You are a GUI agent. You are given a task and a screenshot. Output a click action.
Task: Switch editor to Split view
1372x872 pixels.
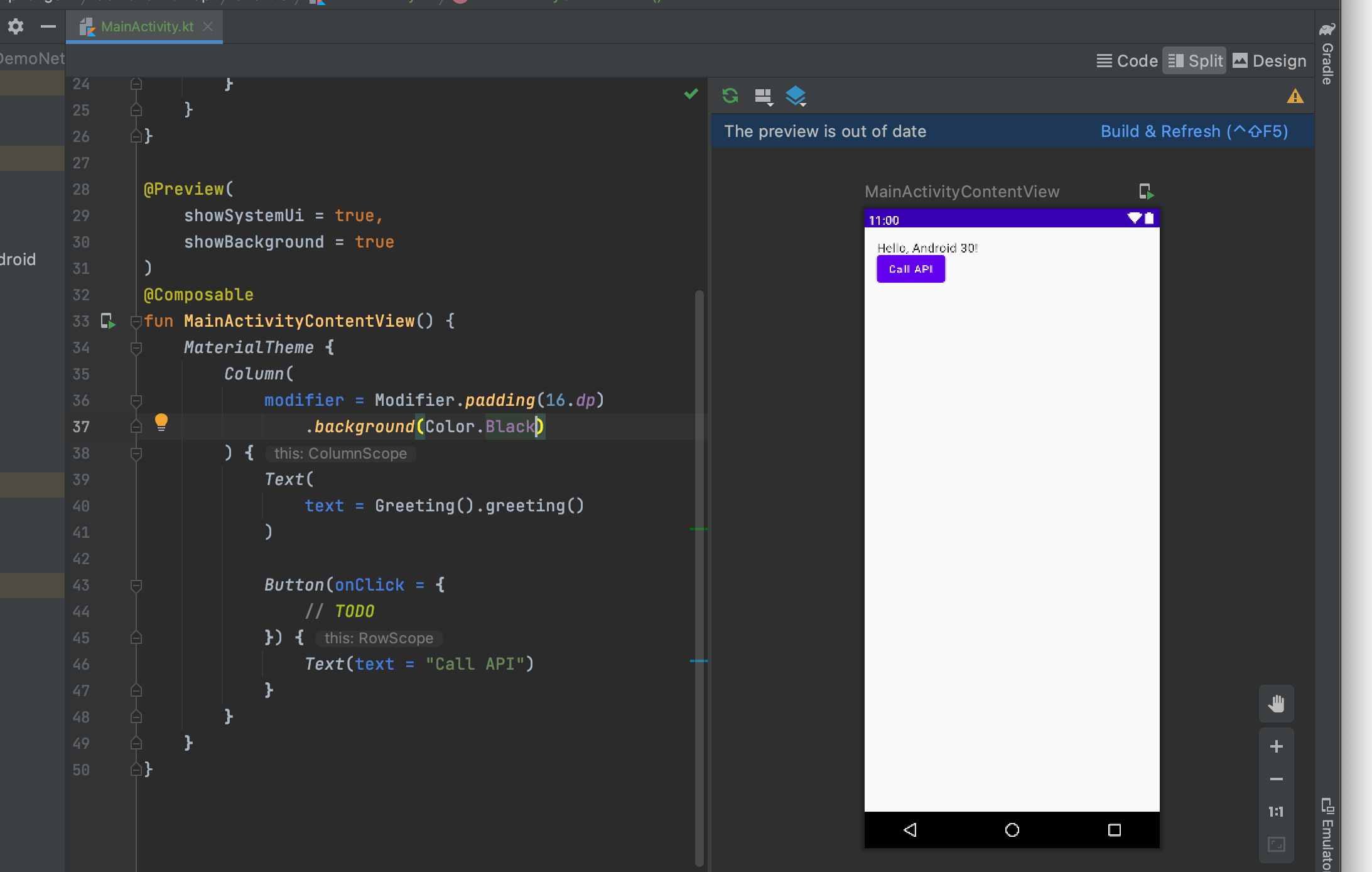pos(1195,61)
